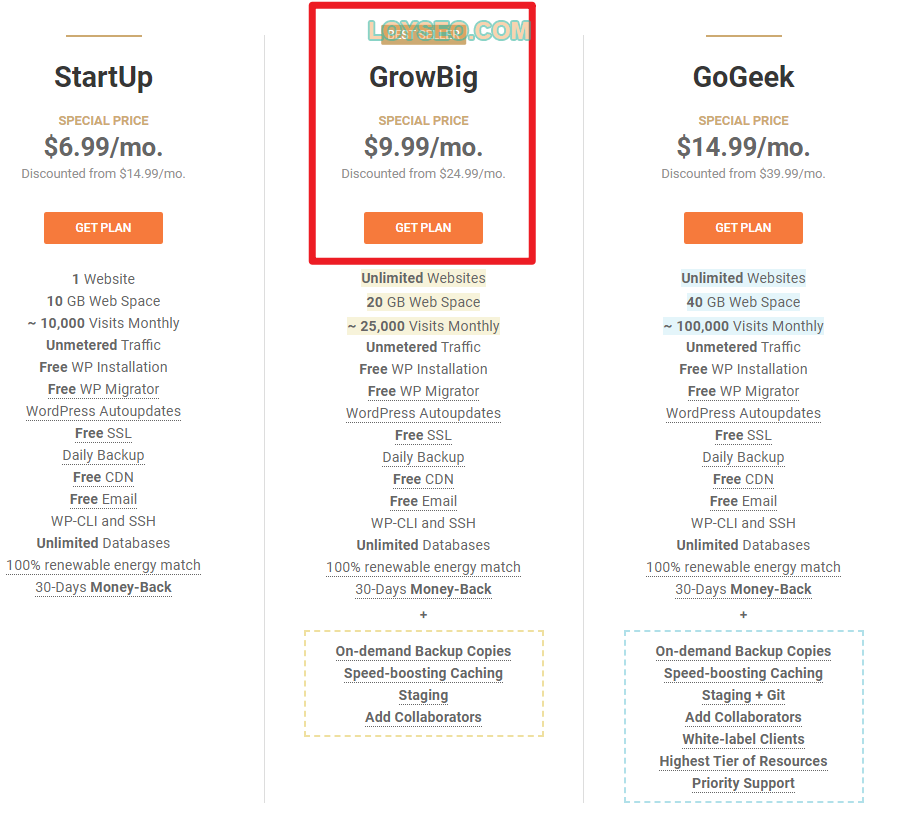Click GET PLAN under the GrowBig plan

pyautogui.click(x=423, y=228)
